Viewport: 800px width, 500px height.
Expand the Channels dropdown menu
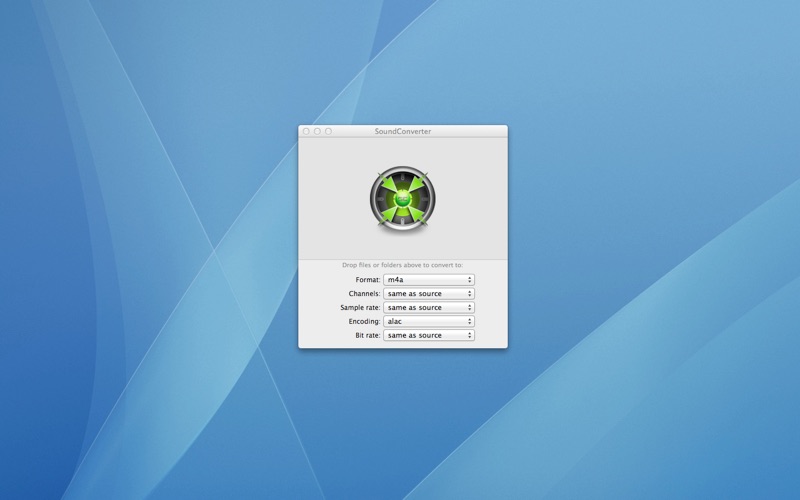(428, 294)
